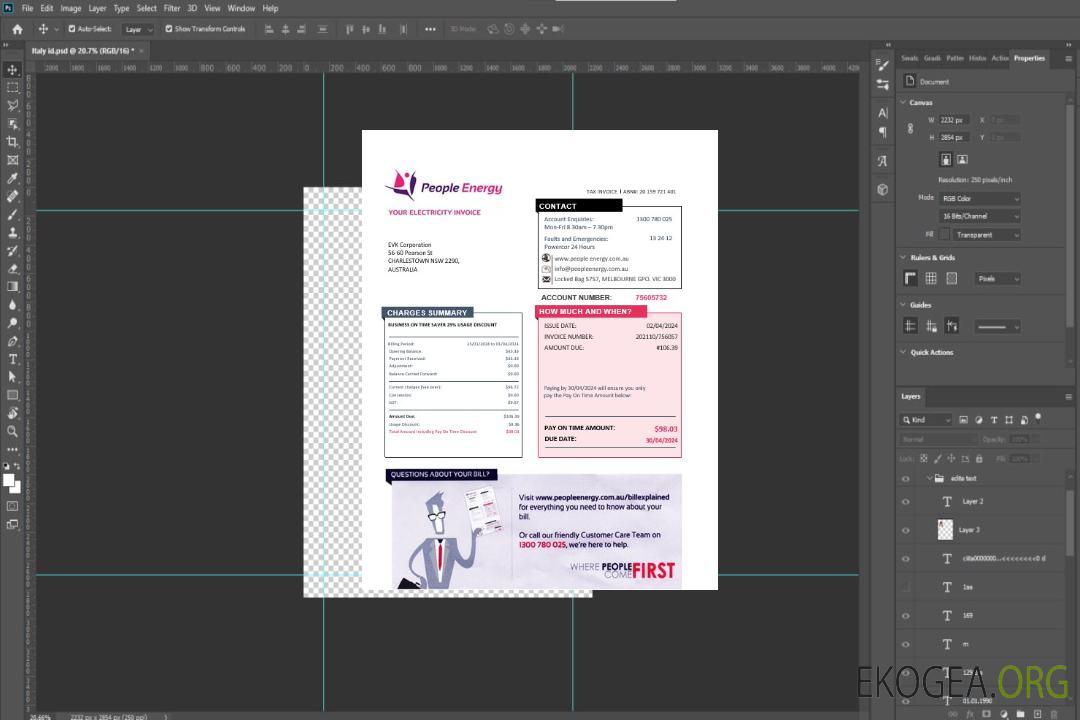Pick the Horizontal Type tool
This screenshot has height=720, width=1080.
[x=13, y=359]
